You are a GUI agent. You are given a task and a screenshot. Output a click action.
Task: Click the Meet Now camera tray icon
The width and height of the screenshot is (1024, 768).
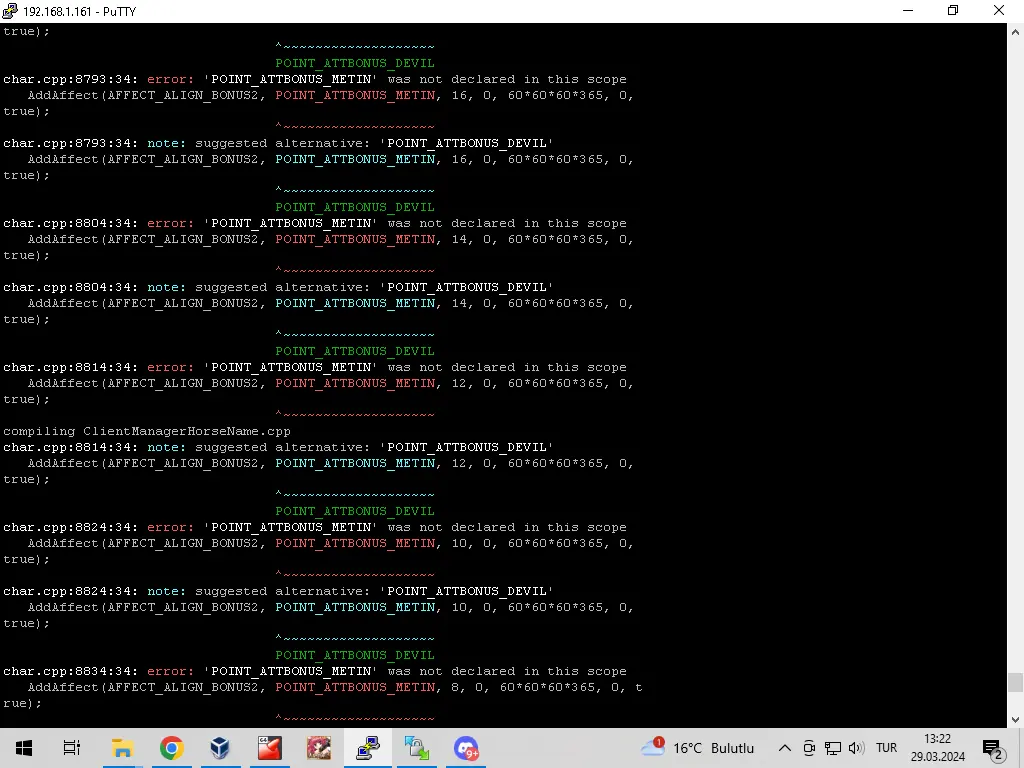coord(809,748)
